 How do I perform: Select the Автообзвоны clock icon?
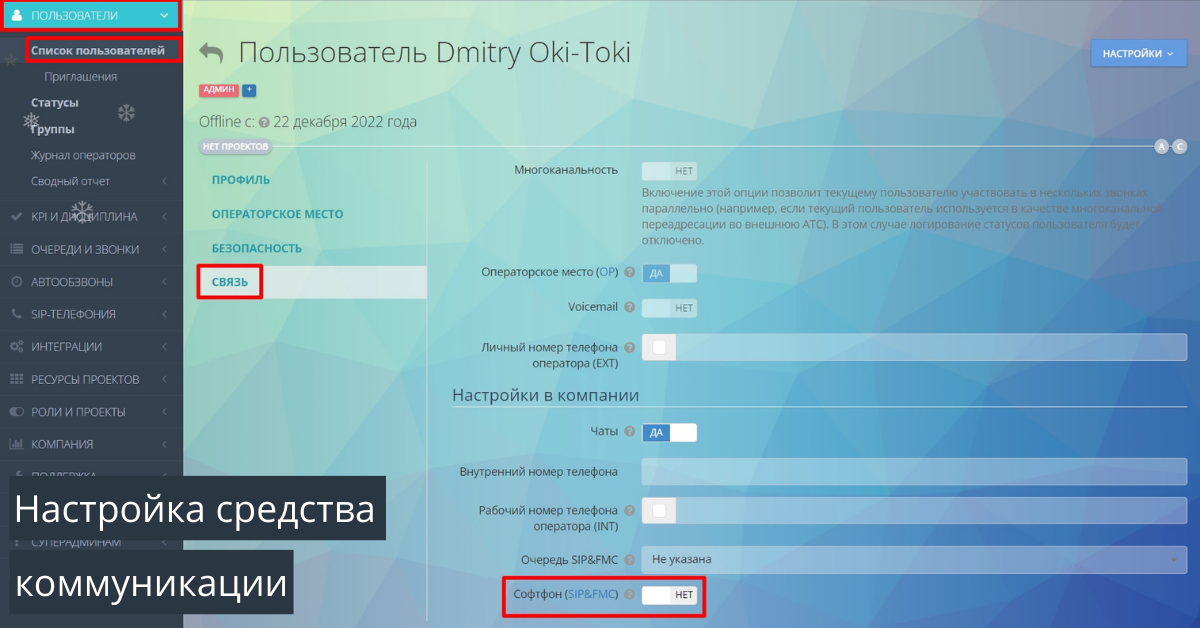click(18, 281)
